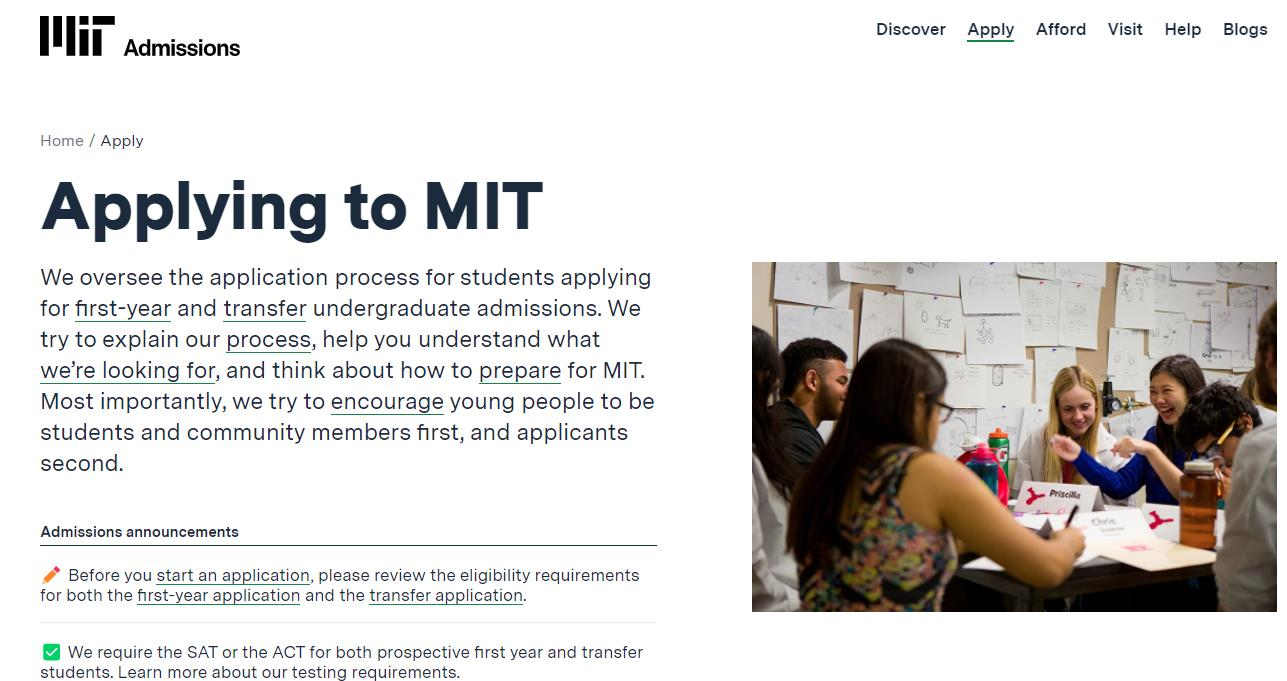Screen dimensions: 1287x681
Task: Open the Discover menu
Action: tap(910, 29)
